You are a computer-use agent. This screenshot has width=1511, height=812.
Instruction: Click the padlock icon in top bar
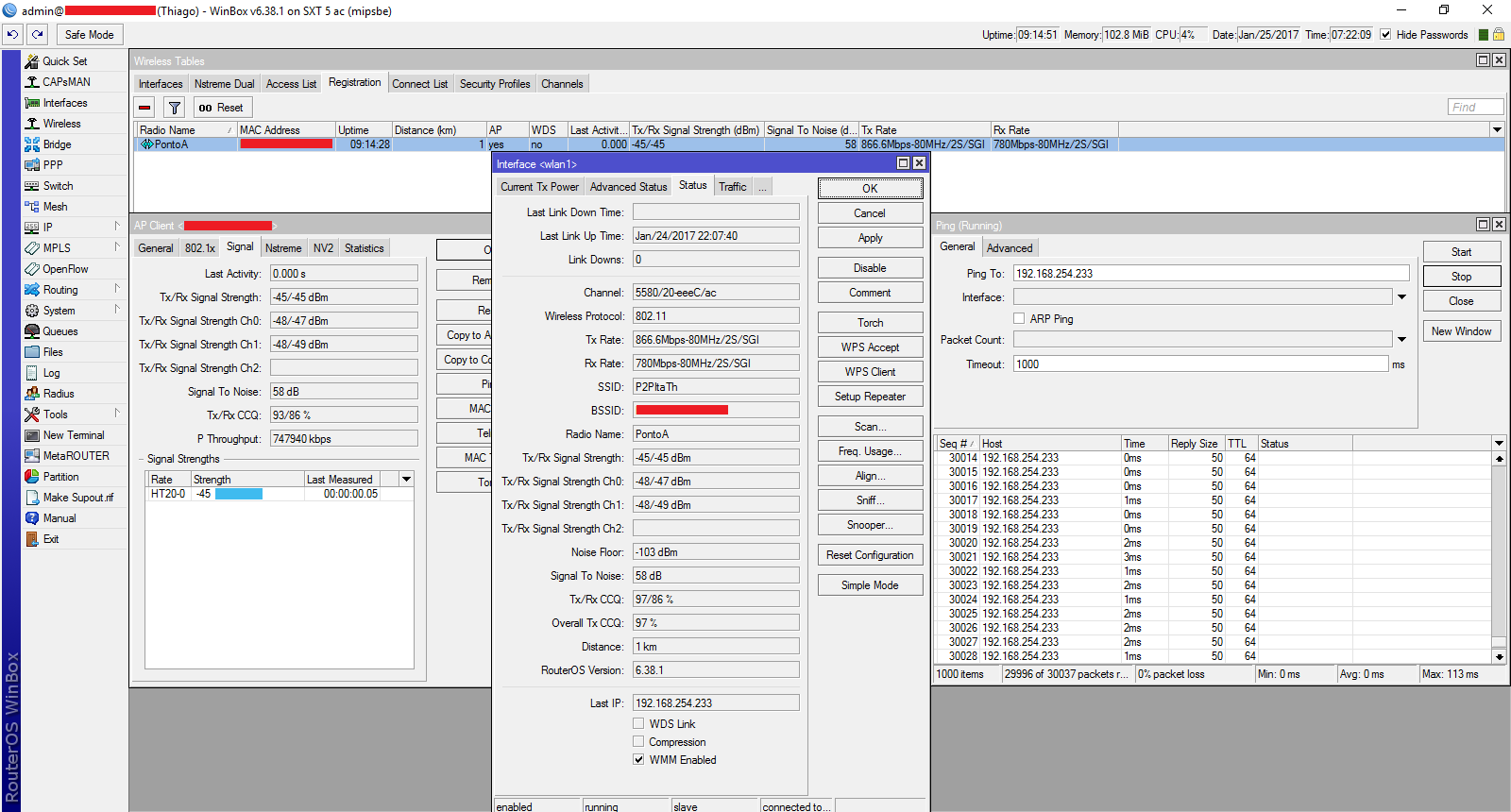tap(1498, 35)
